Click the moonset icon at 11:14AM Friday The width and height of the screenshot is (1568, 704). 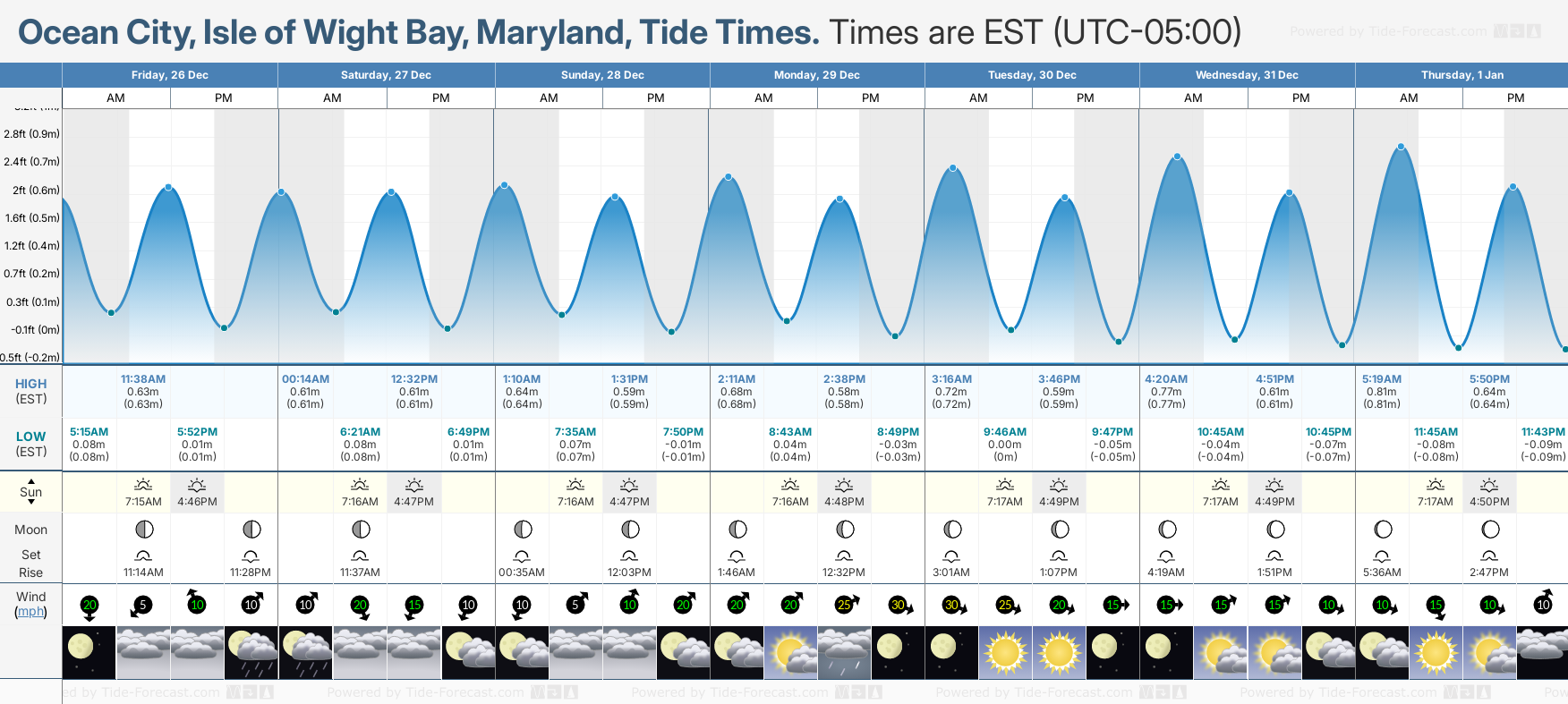click(x=143, y=556)
